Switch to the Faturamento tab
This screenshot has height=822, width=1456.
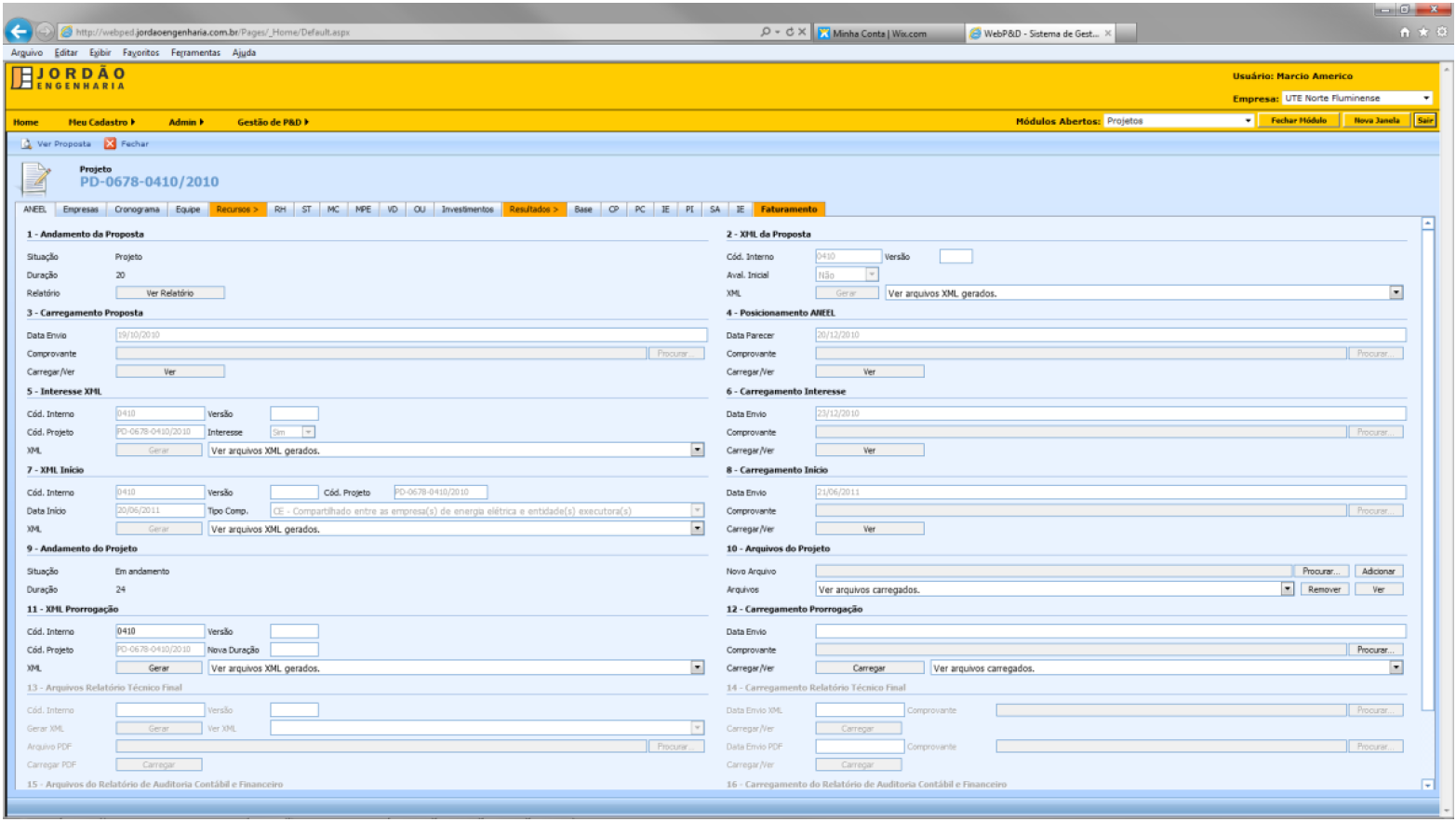click(789, 209)
